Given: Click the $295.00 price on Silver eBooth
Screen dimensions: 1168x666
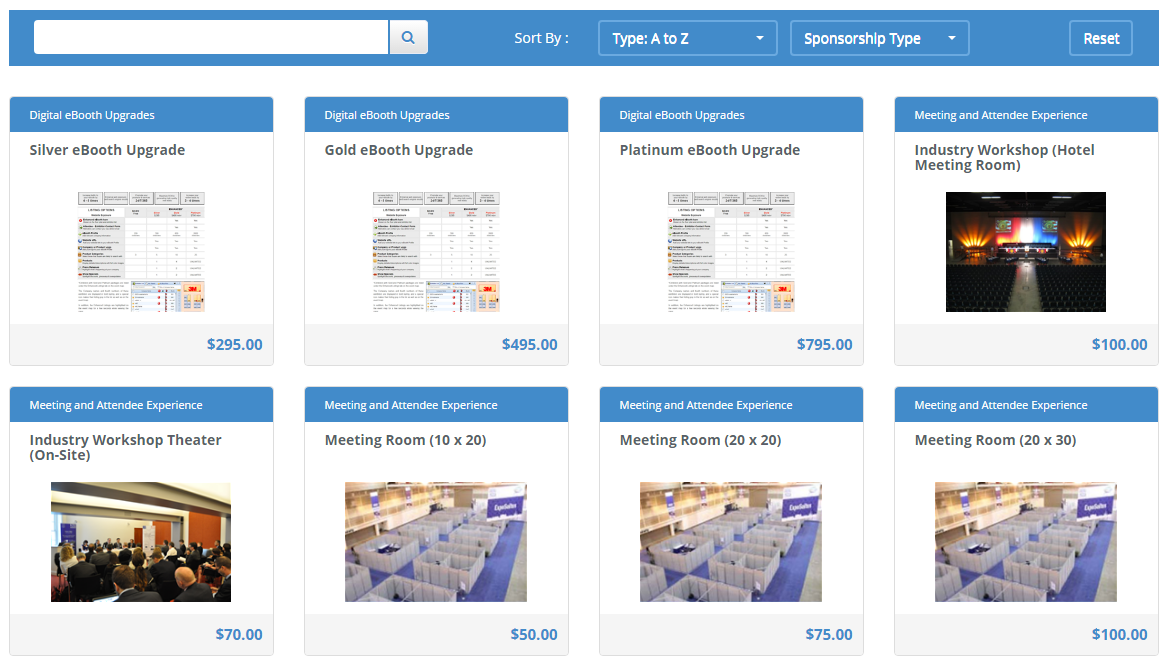Looking at the screenshot, I should coord(234,345).
